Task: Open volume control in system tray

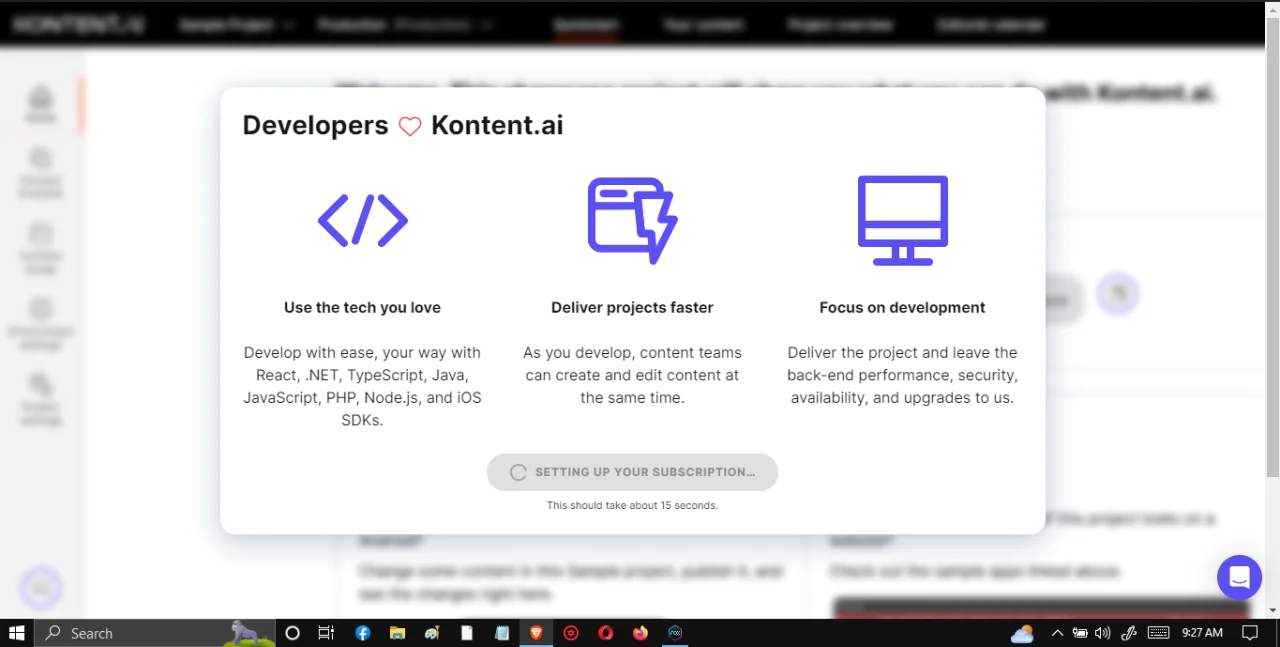Action: point(1103,633)
